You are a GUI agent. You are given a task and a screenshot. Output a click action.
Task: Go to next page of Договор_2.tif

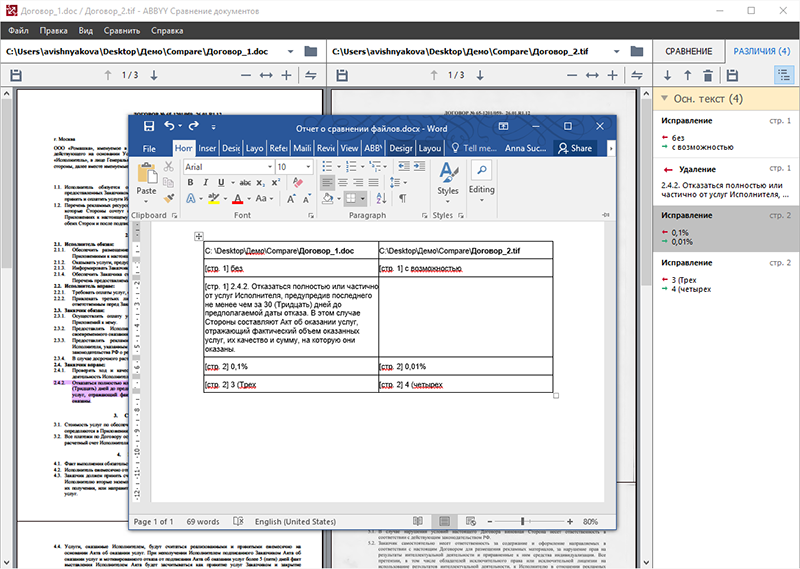(480, 76)
